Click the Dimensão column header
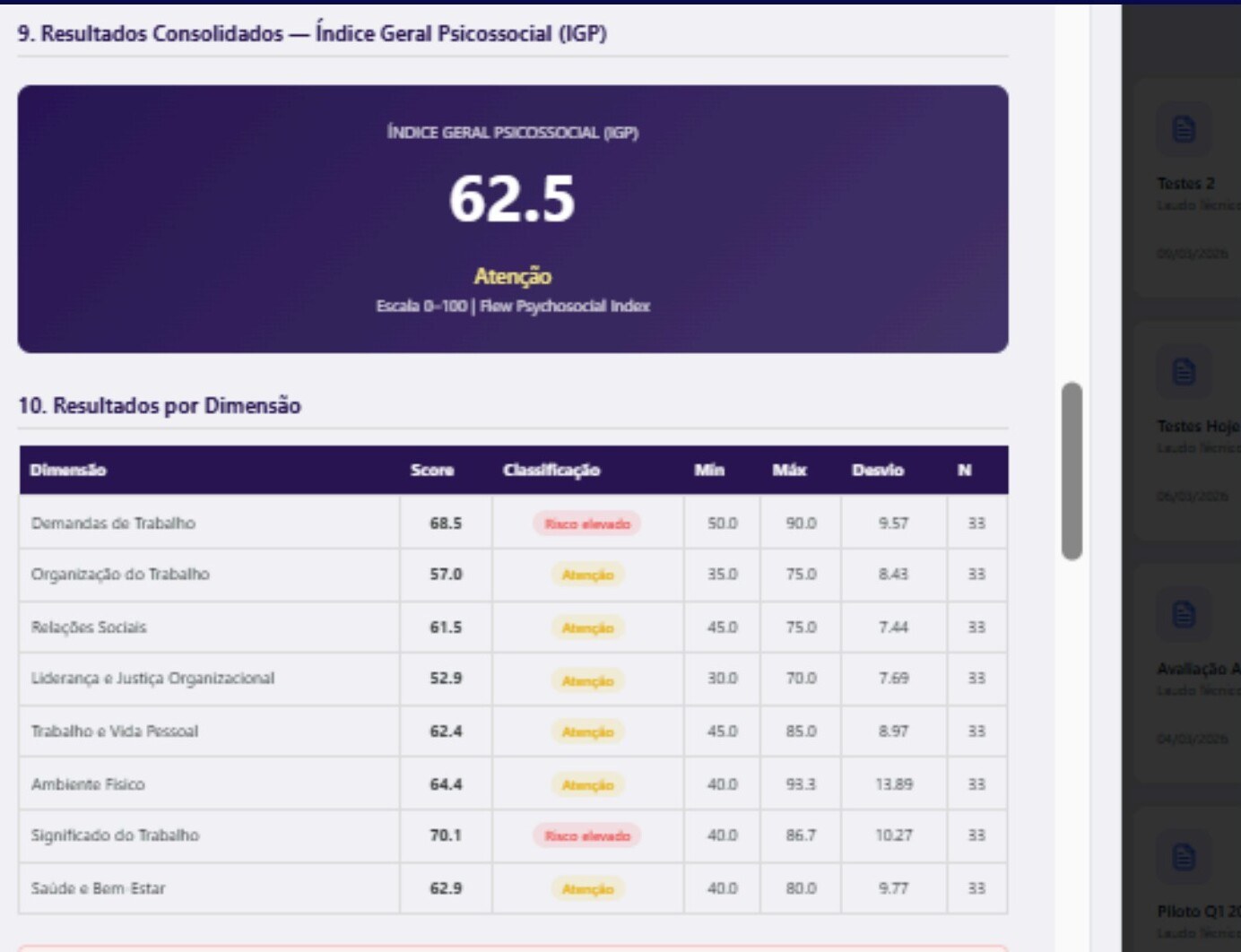 point(68,470)
